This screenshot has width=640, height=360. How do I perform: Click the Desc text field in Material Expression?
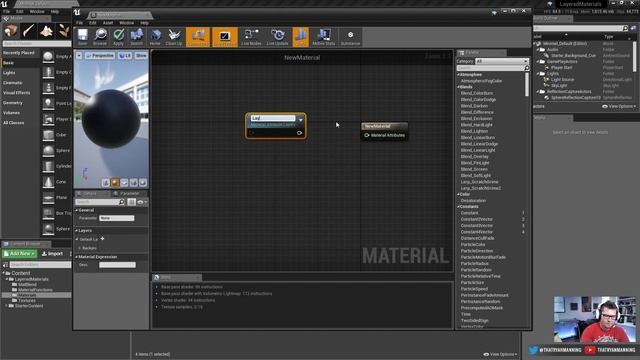pos(118,265)
